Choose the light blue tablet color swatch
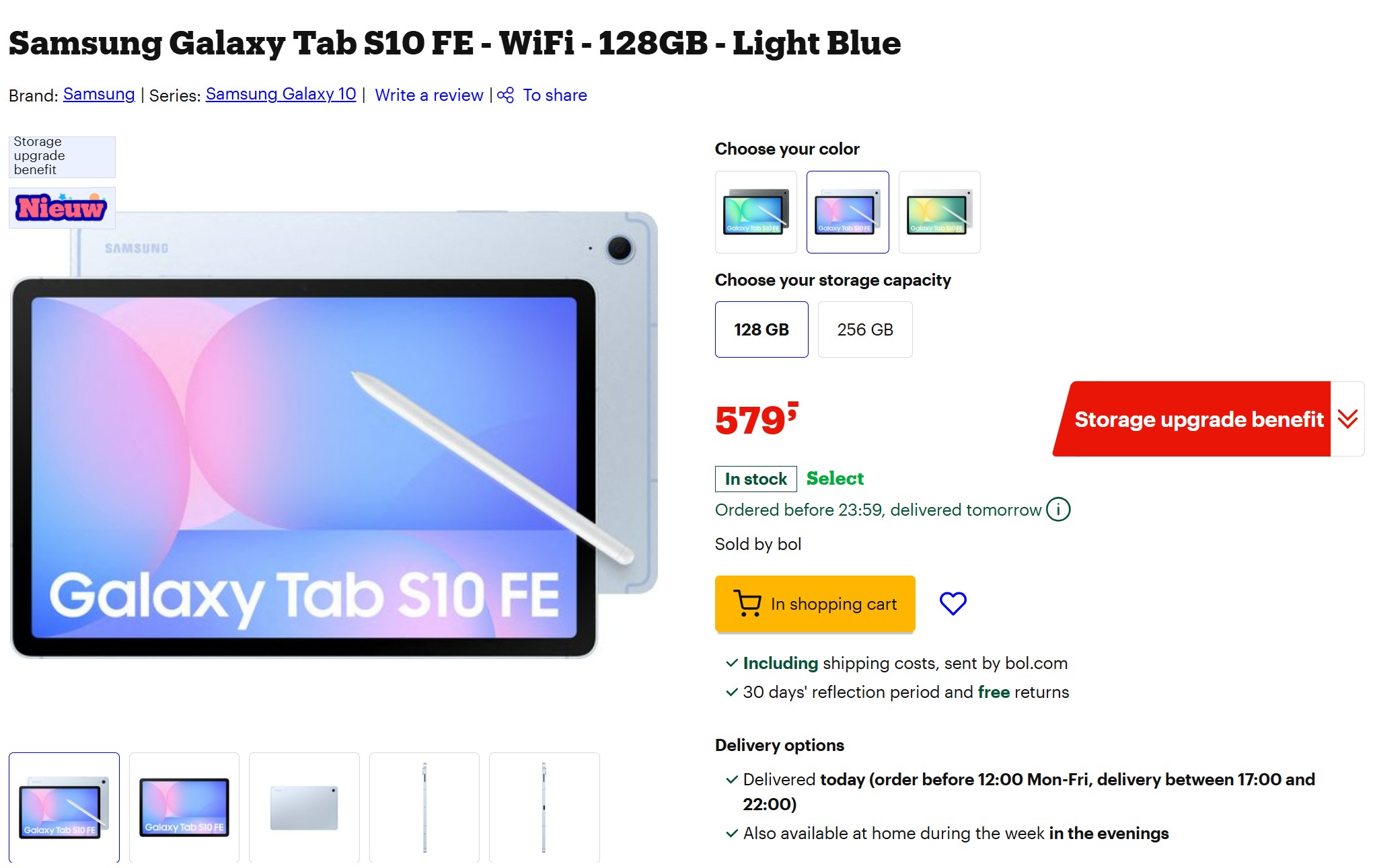Image resolution: width=1375 pixels, height=868 pixels. point(848,212)
